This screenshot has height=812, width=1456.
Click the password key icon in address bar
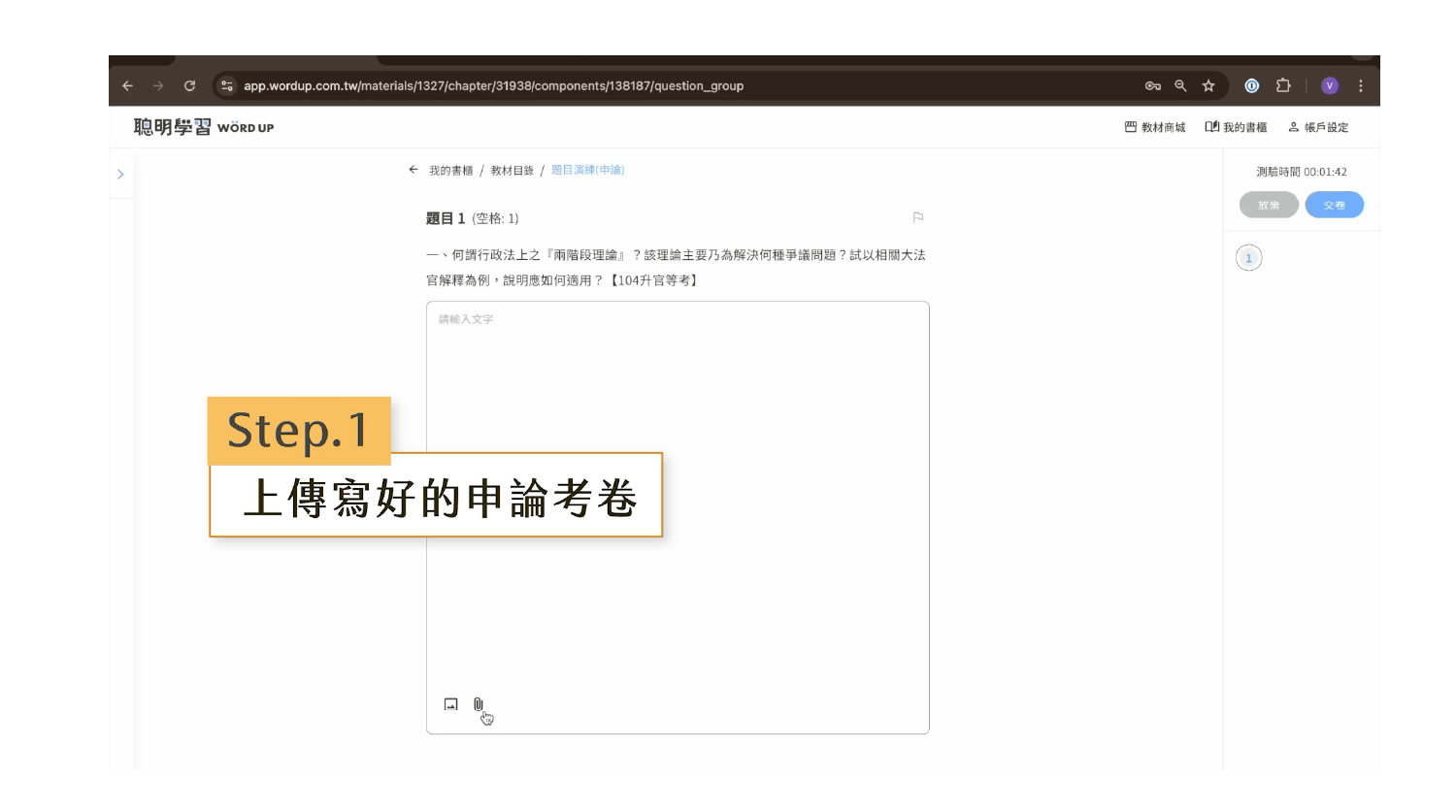click(1153, 85)
